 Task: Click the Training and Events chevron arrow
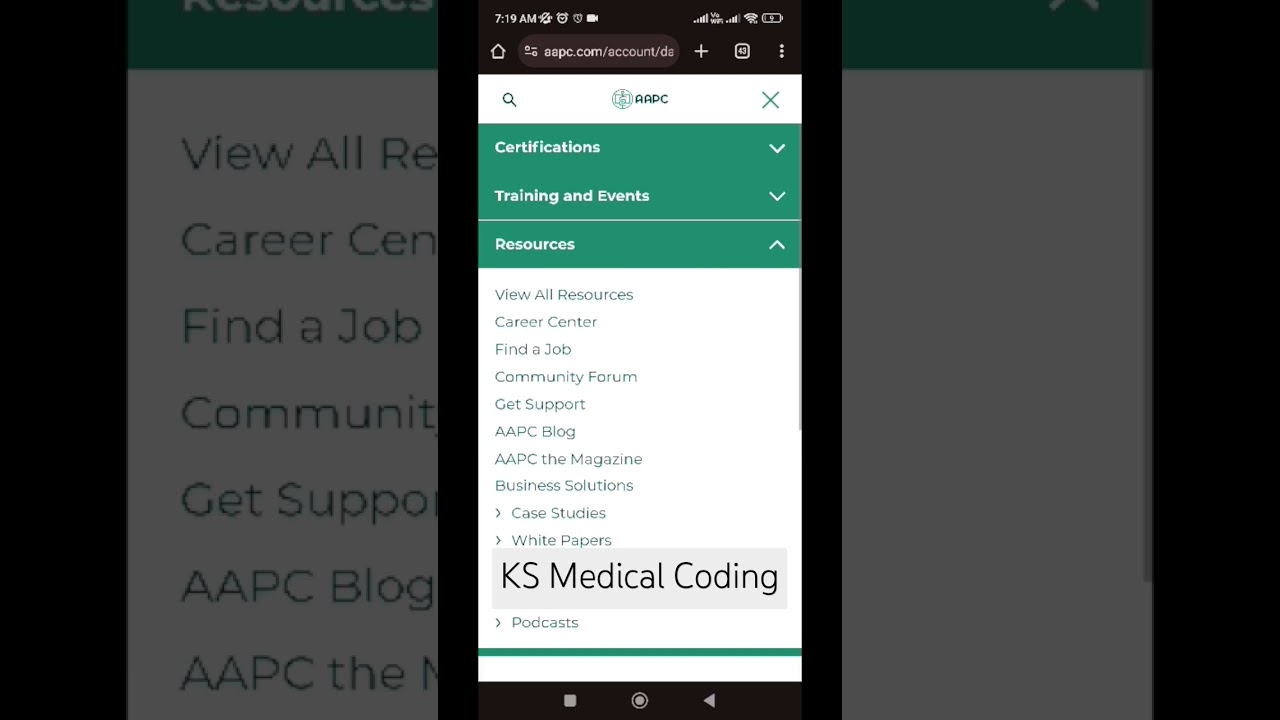(777, 196)
